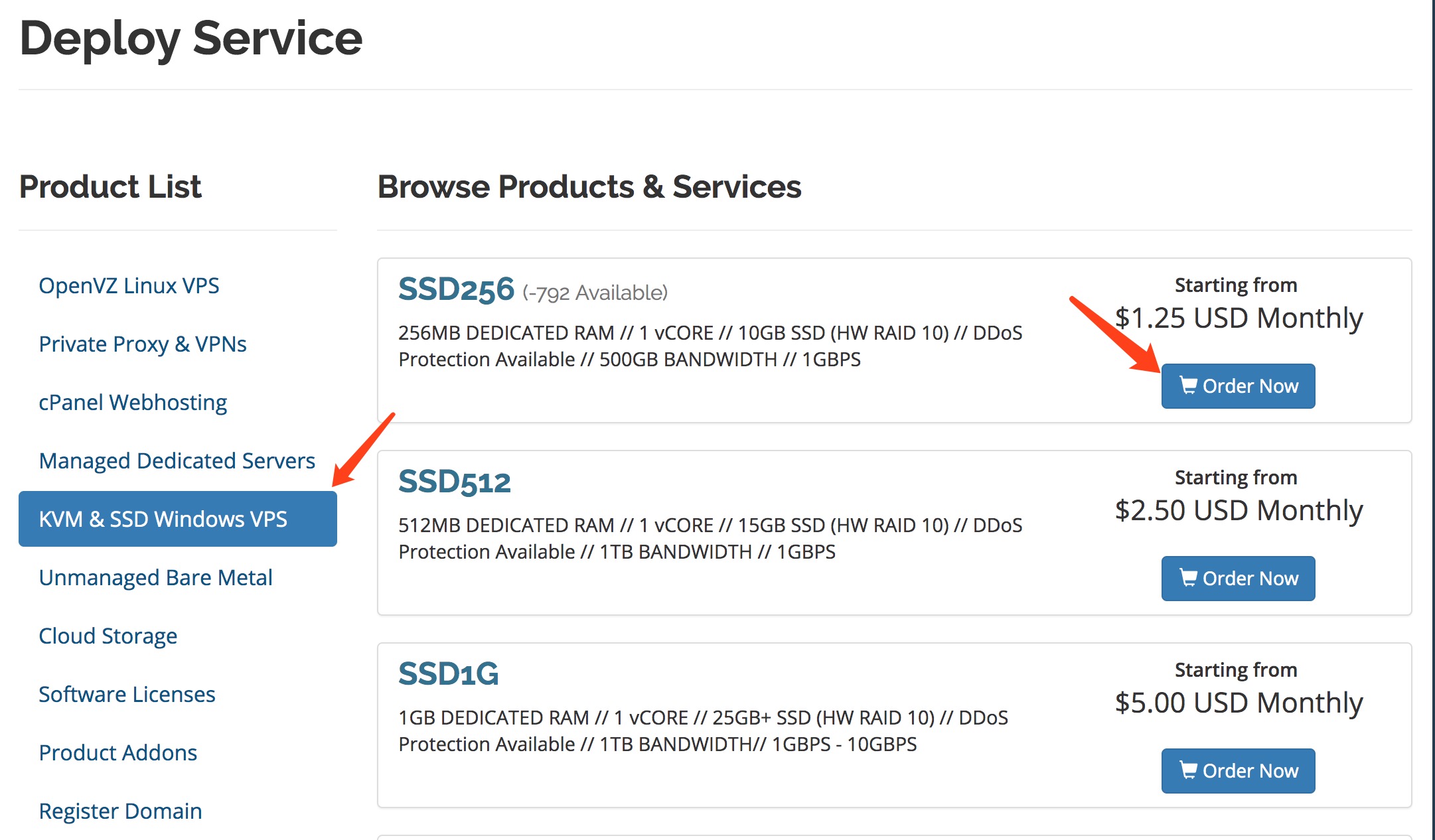View Software Licenses category
Viewport: 1435px width, 840px height.
tap(127, 694)
